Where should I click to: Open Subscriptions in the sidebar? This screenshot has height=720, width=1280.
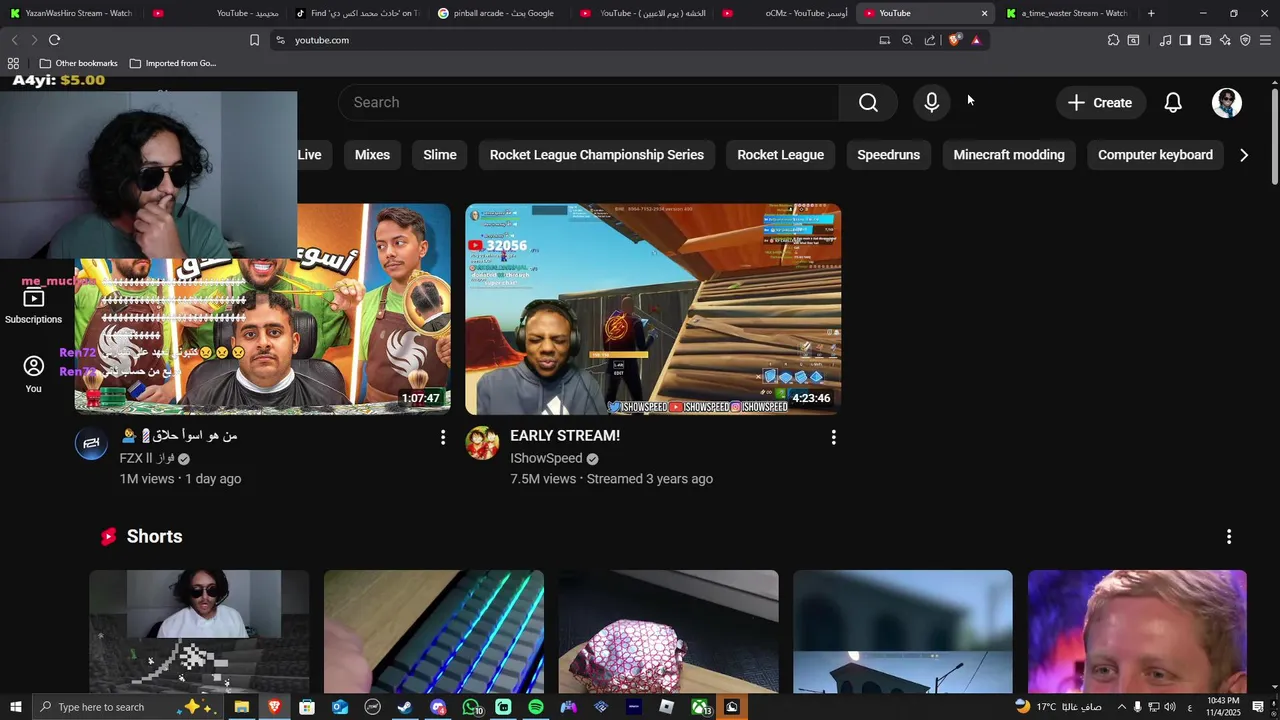coord(33,306)
